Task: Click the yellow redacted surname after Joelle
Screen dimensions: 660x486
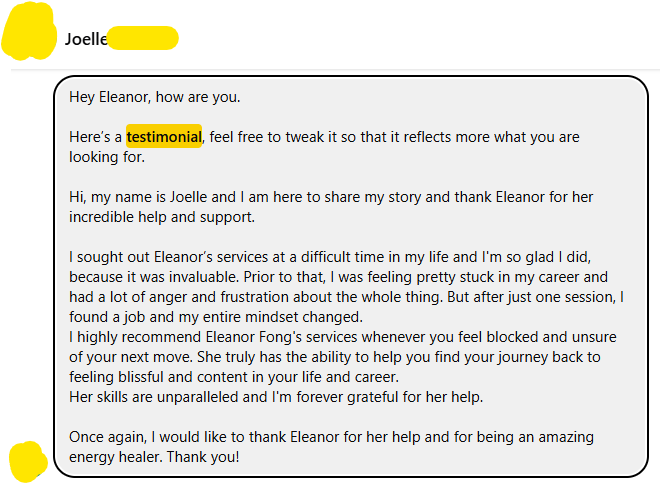Action: (x=142, y=39)
